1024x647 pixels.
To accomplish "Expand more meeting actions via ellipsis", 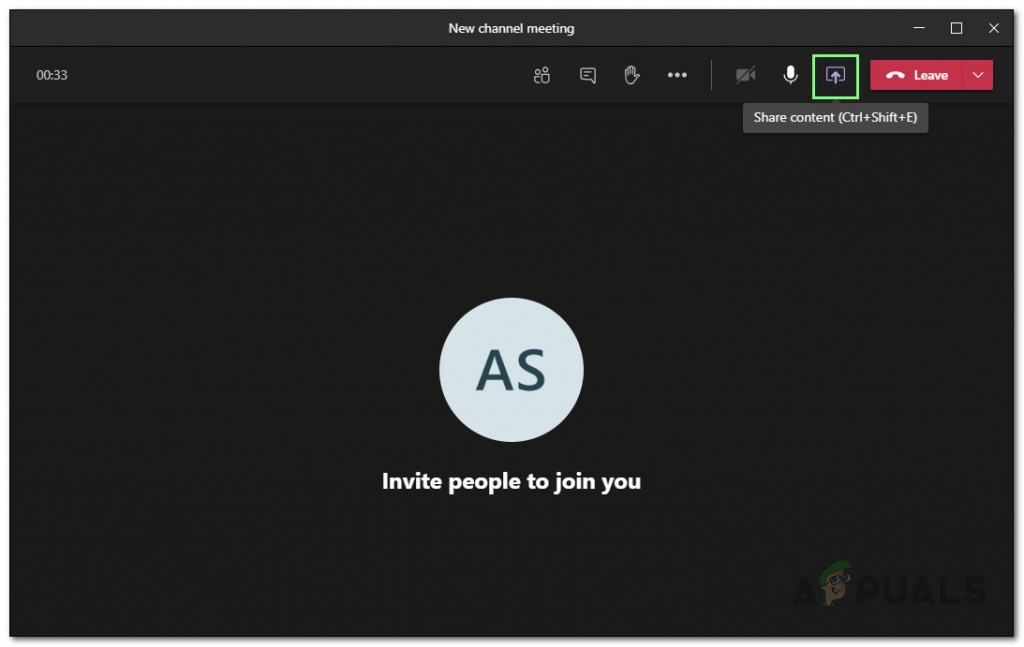I will point(677,75).
